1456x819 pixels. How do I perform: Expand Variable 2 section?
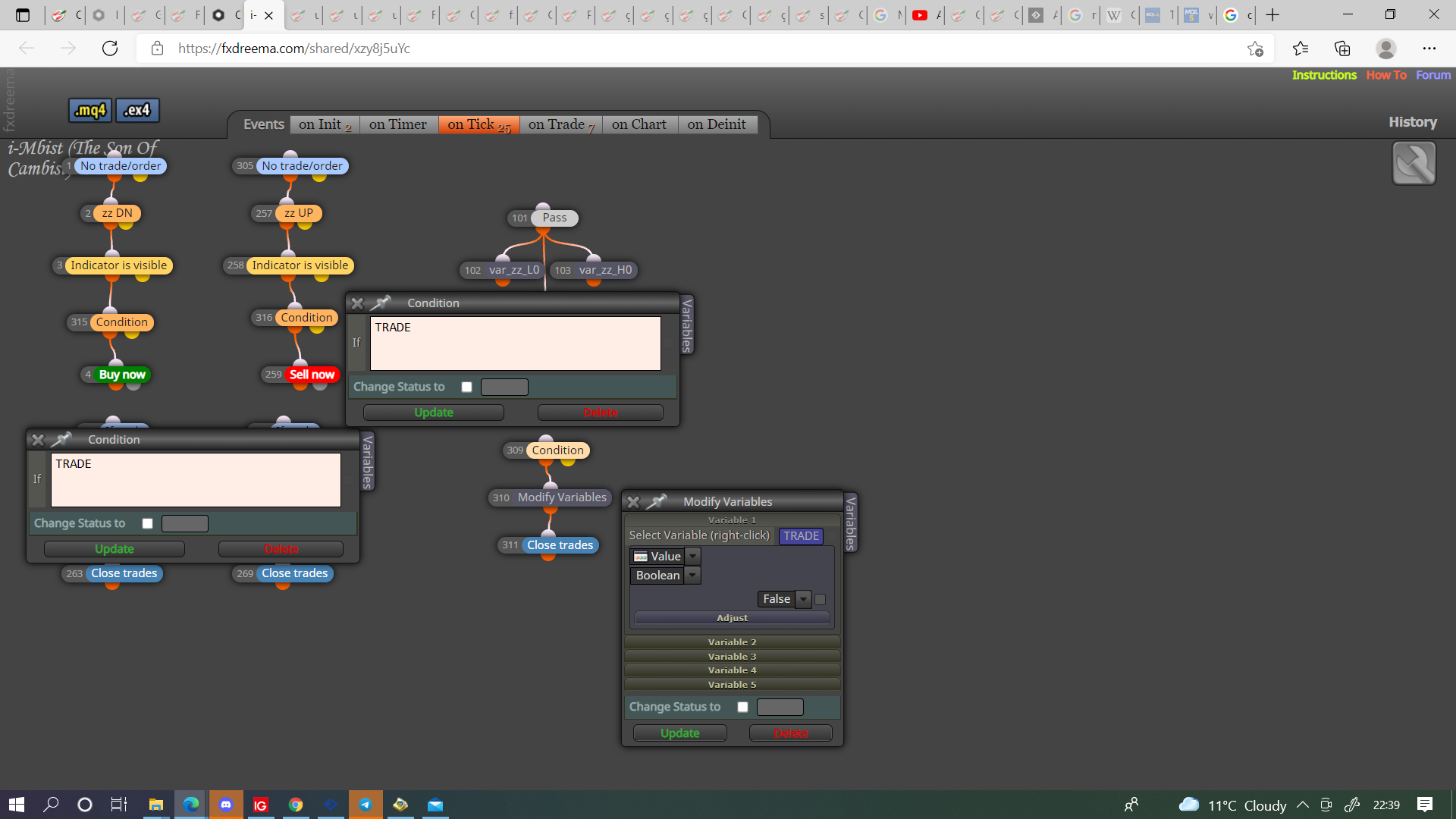point(732,642)
